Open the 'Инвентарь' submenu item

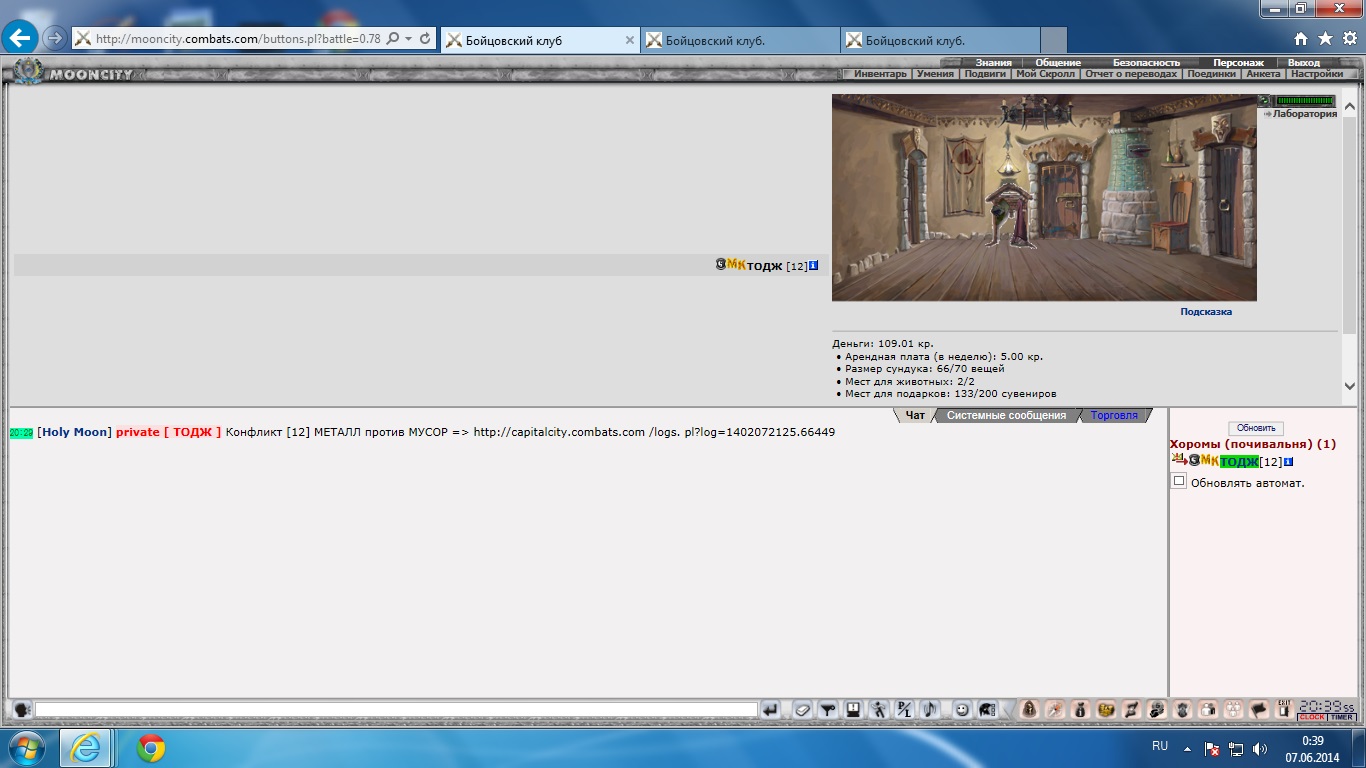880,74
